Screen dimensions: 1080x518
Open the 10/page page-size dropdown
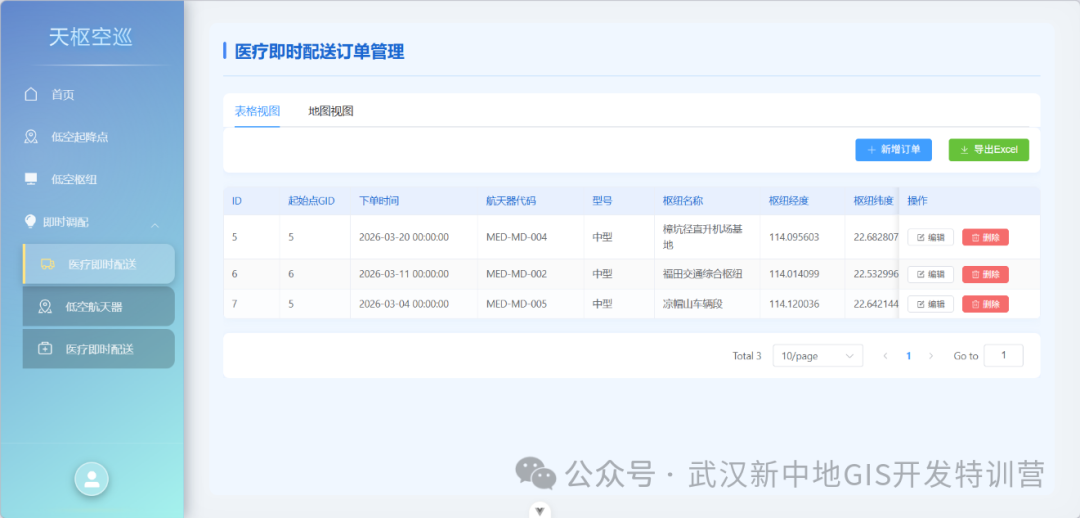[818, 355]
